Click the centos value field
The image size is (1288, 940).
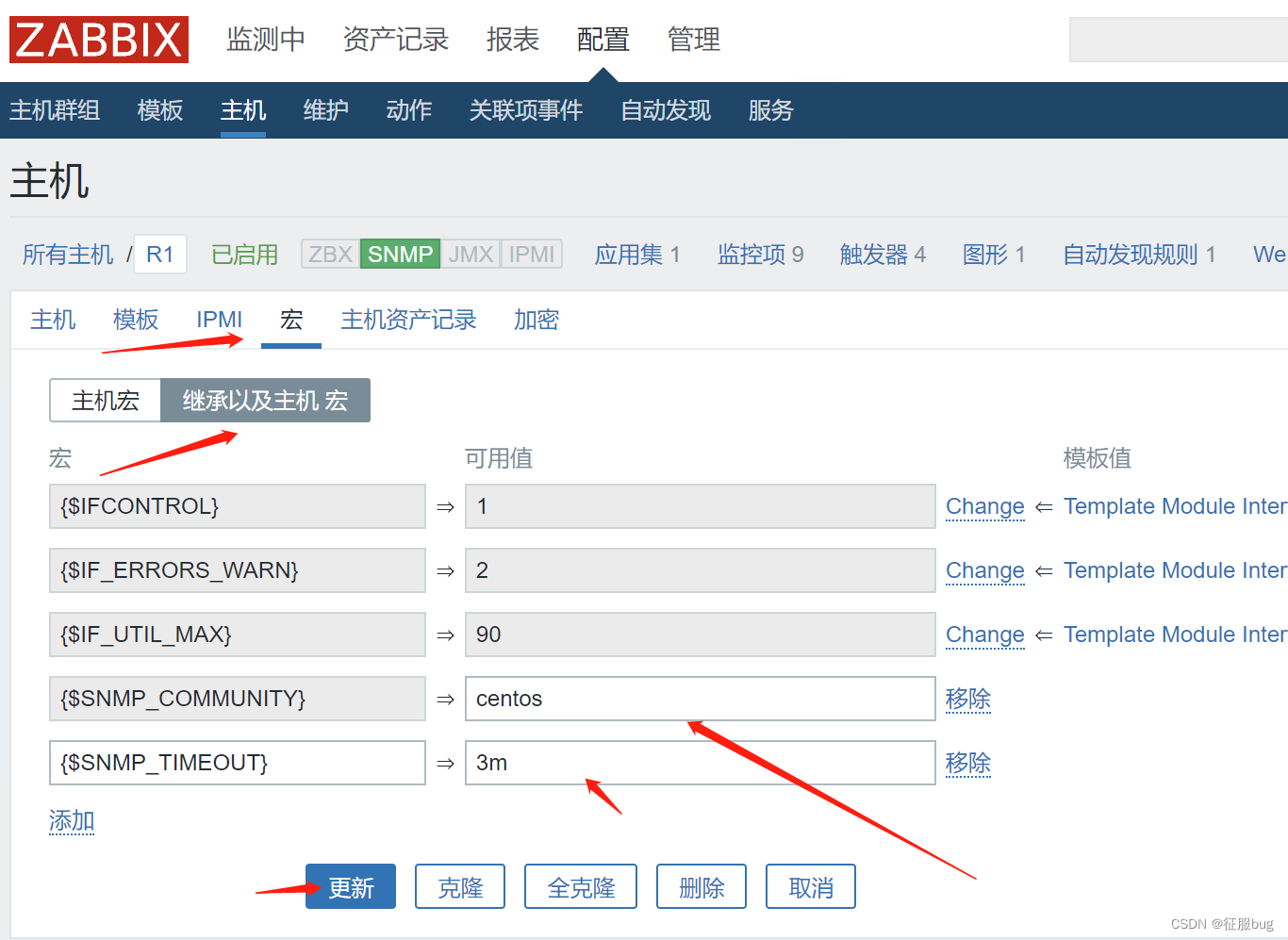[701, 699]
